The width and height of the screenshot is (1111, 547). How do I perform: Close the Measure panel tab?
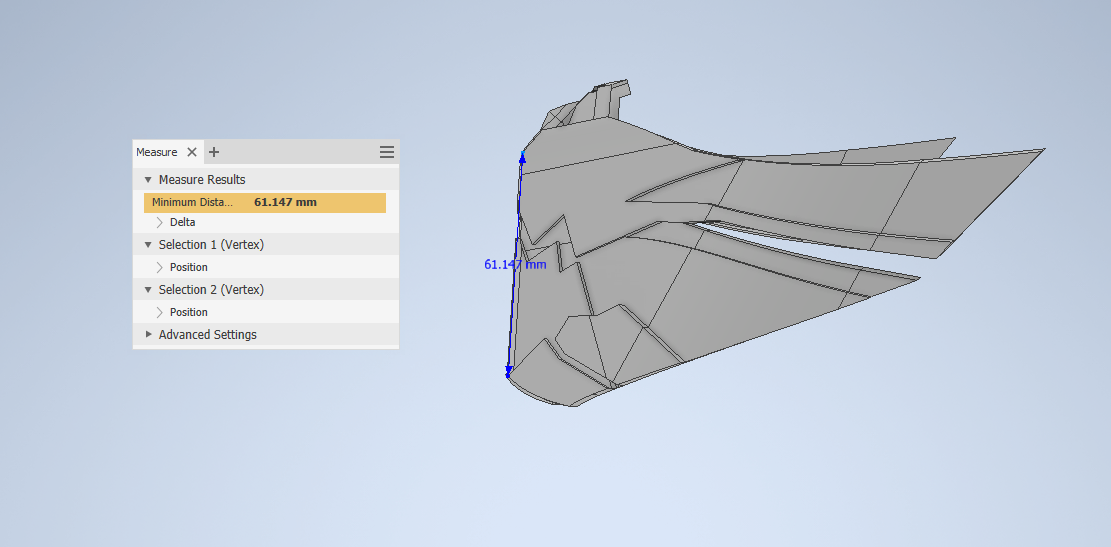point(192,152)
